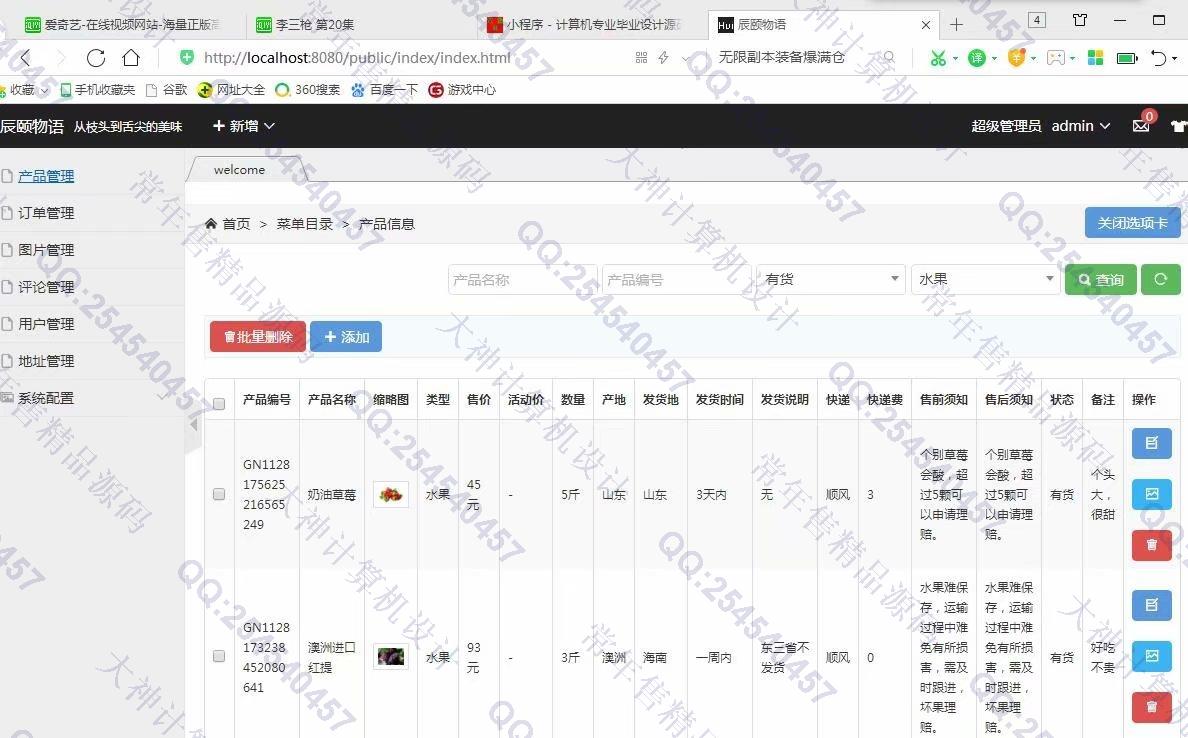1188x738 pixels.
Task: Click the mail envelope notification icon
Action: point(1141,126)
